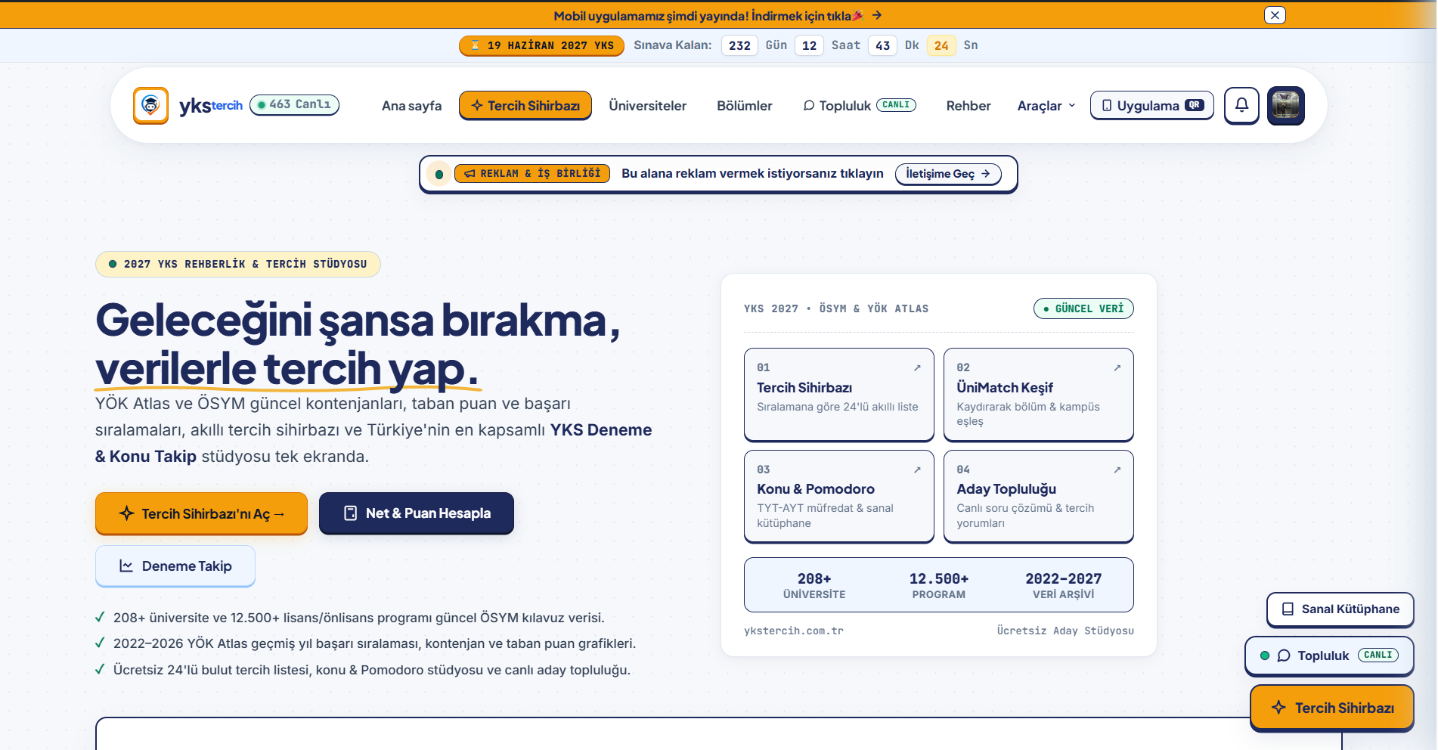This screenshot has width=1438, height=750.
Task: Click the 463 Canlı live badge
Action: [x=294, y=104]
